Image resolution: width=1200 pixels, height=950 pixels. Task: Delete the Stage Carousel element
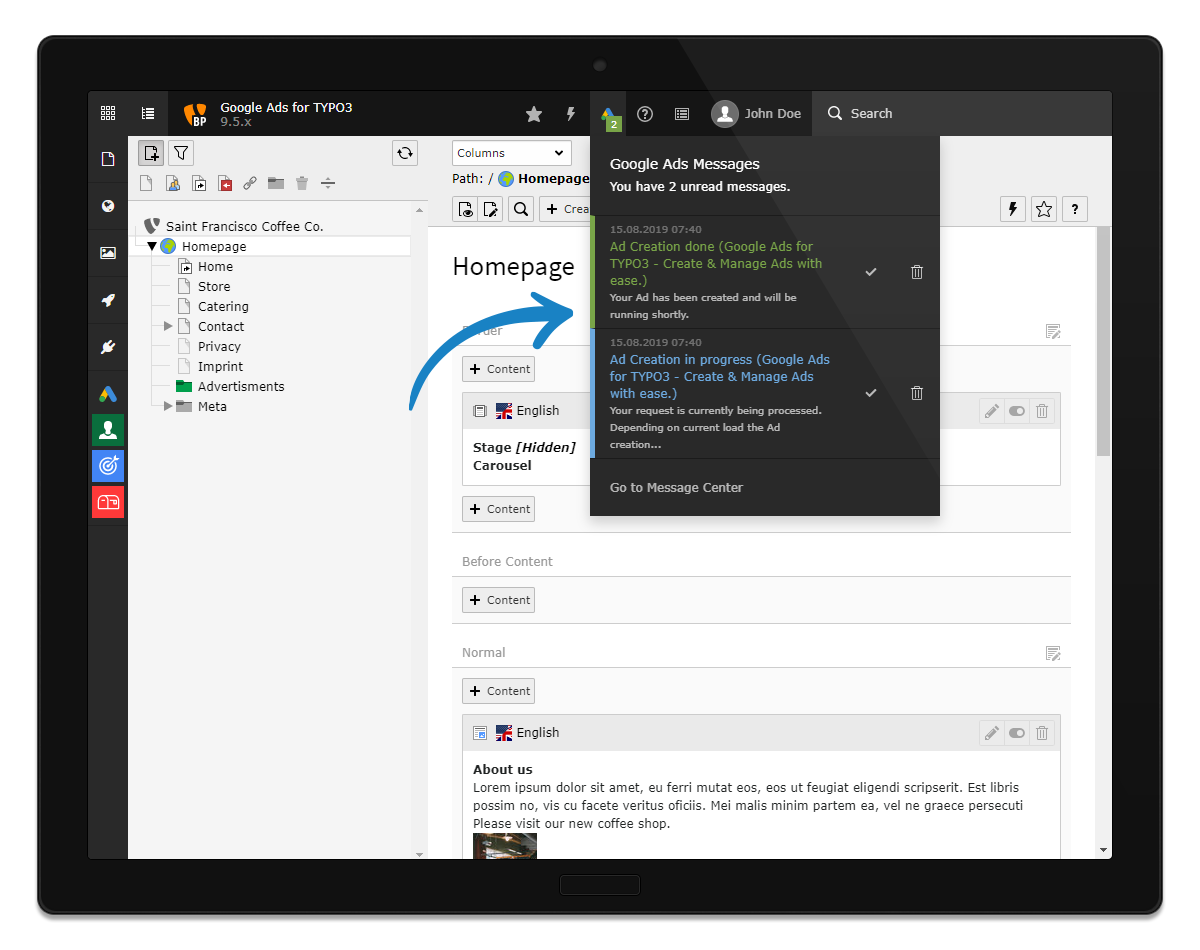coord(1042,411)
